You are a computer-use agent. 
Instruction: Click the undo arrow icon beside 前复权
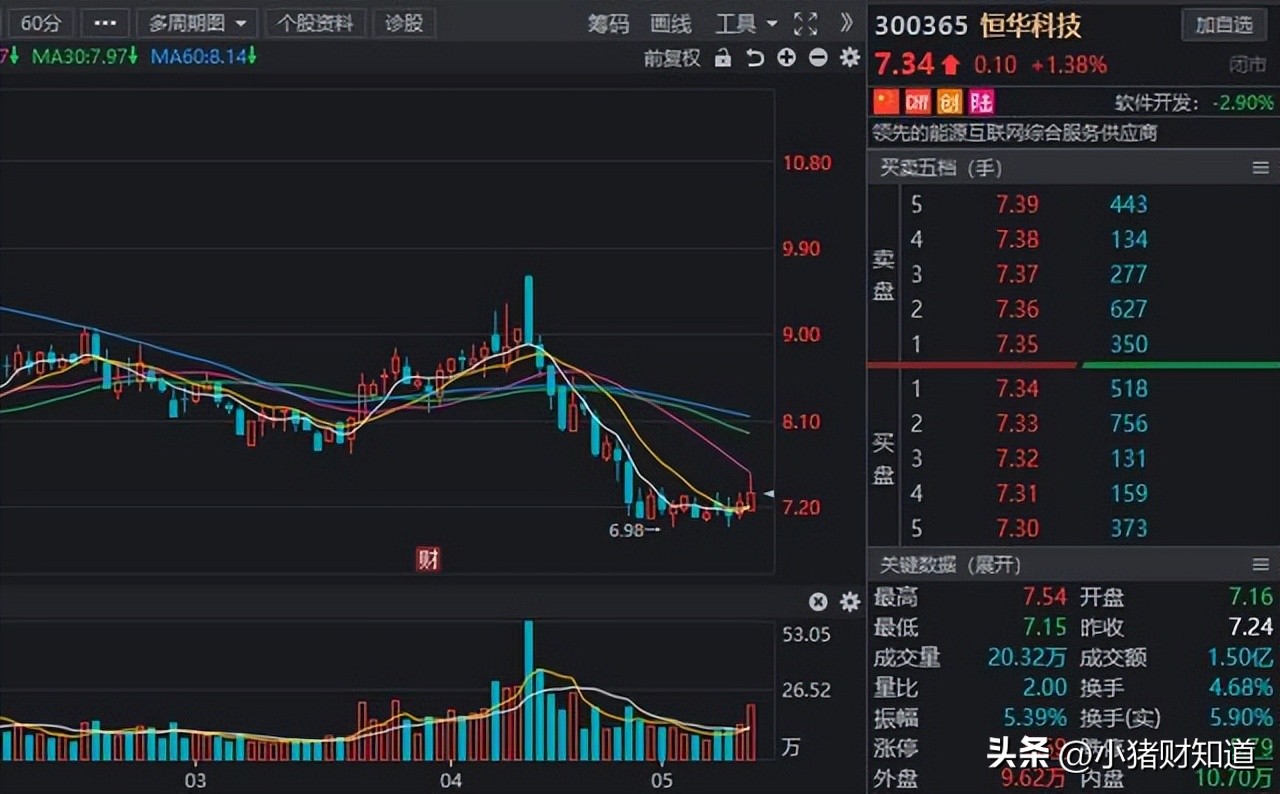(x=755, y=58)
